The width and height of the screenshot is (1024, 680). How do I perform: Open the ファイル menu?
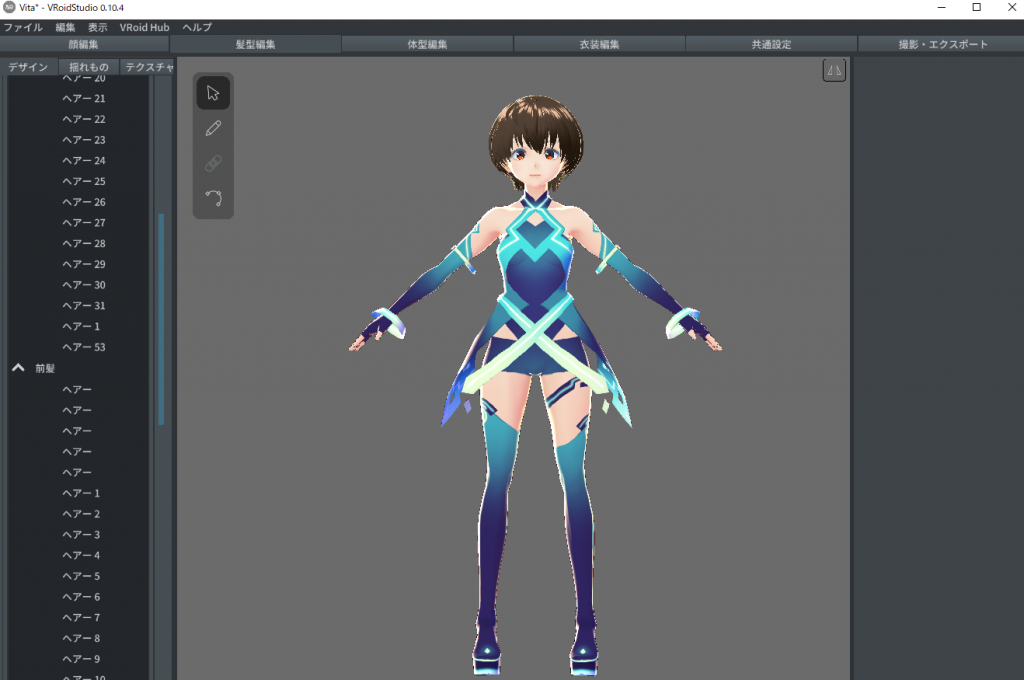[22, 27]
